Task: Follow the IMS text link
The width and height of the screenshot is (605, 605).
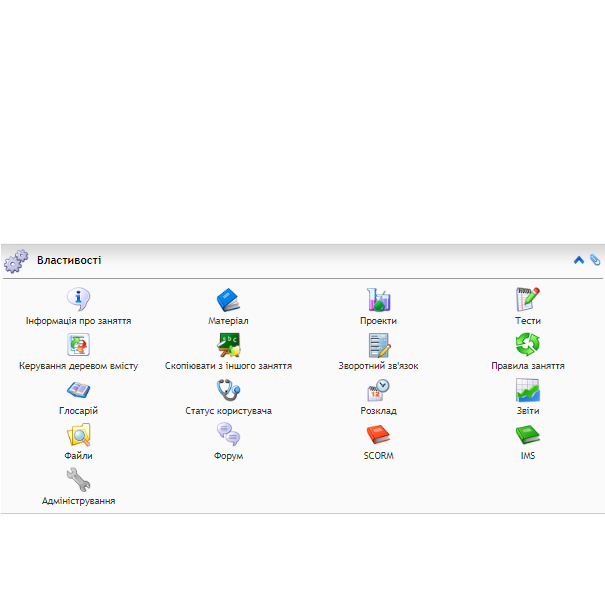Action: [x=527, y=456]
